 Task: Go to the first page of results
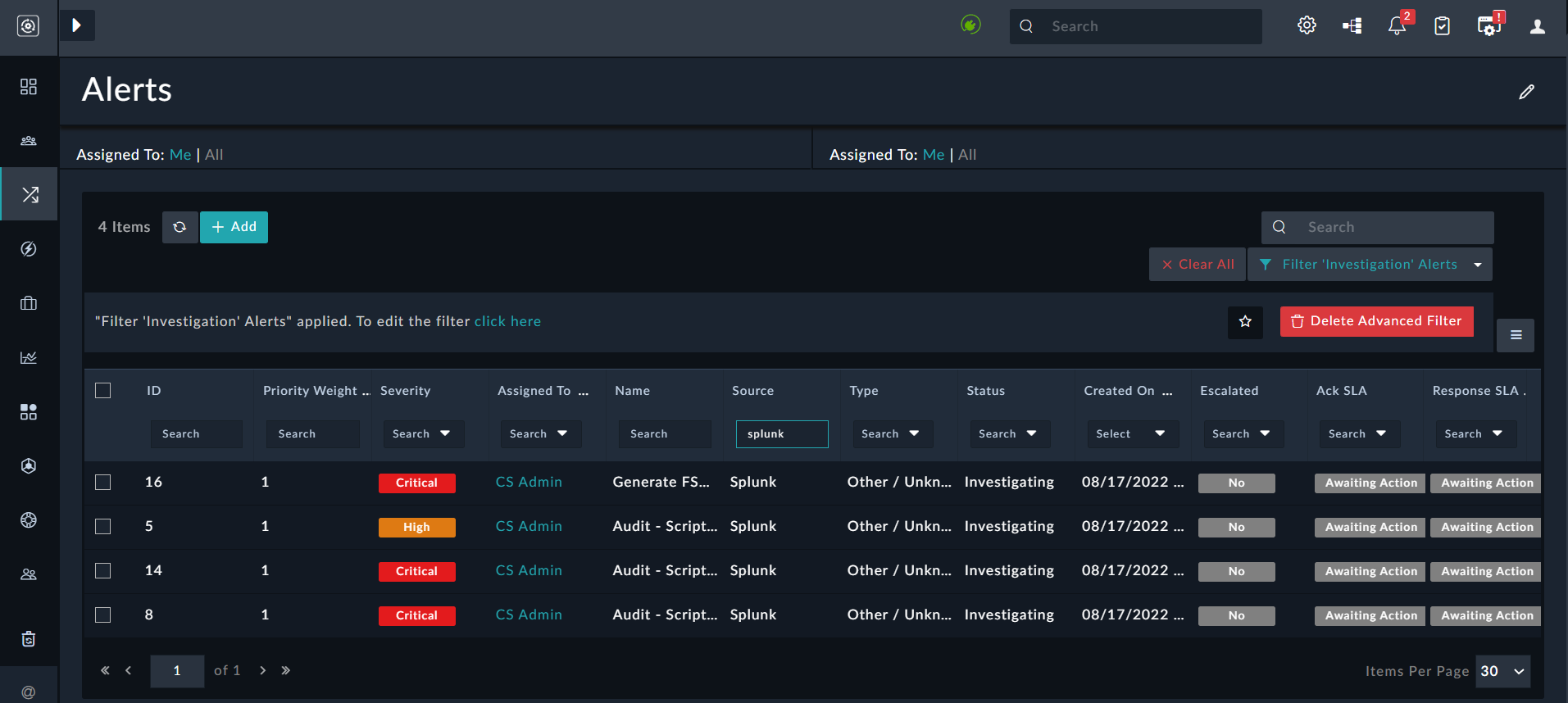coord(105,670)
